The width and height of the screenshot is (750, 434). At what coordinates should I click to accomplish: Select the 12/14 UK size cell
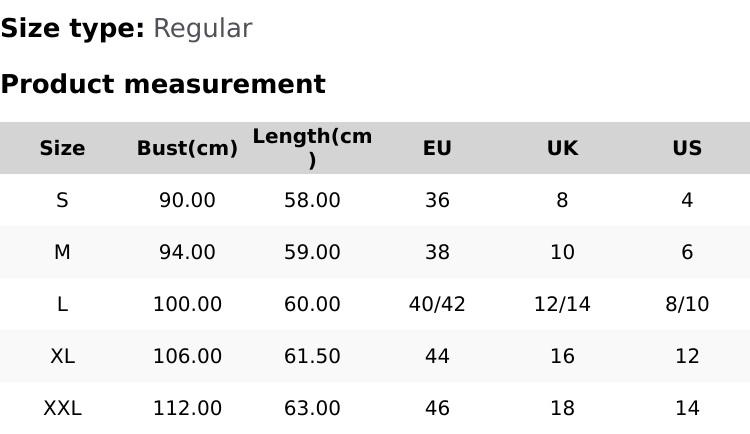pyautogui.click(x=562, y=304)
